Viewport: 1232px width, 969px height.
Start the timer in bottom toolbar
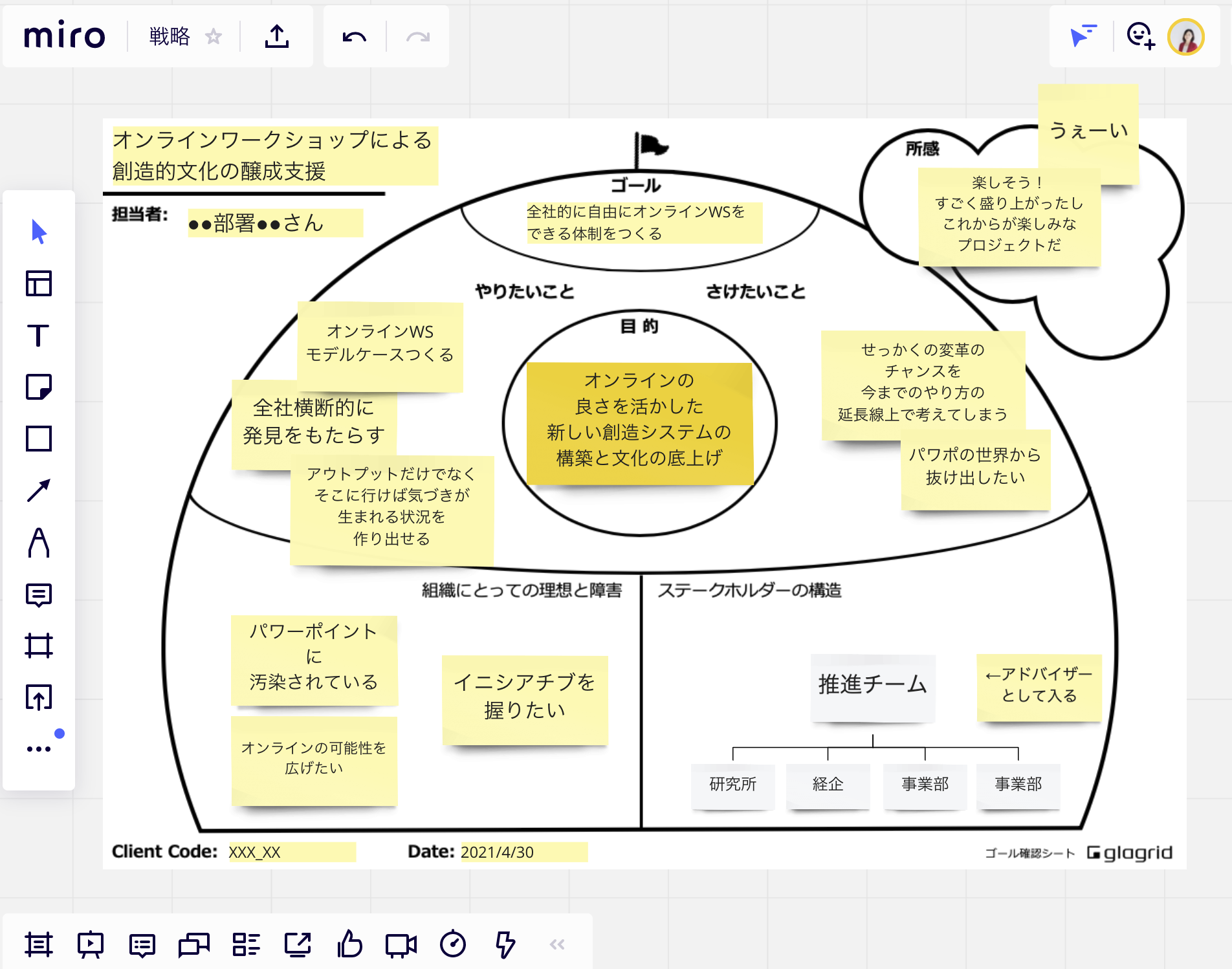coord(453,944)
